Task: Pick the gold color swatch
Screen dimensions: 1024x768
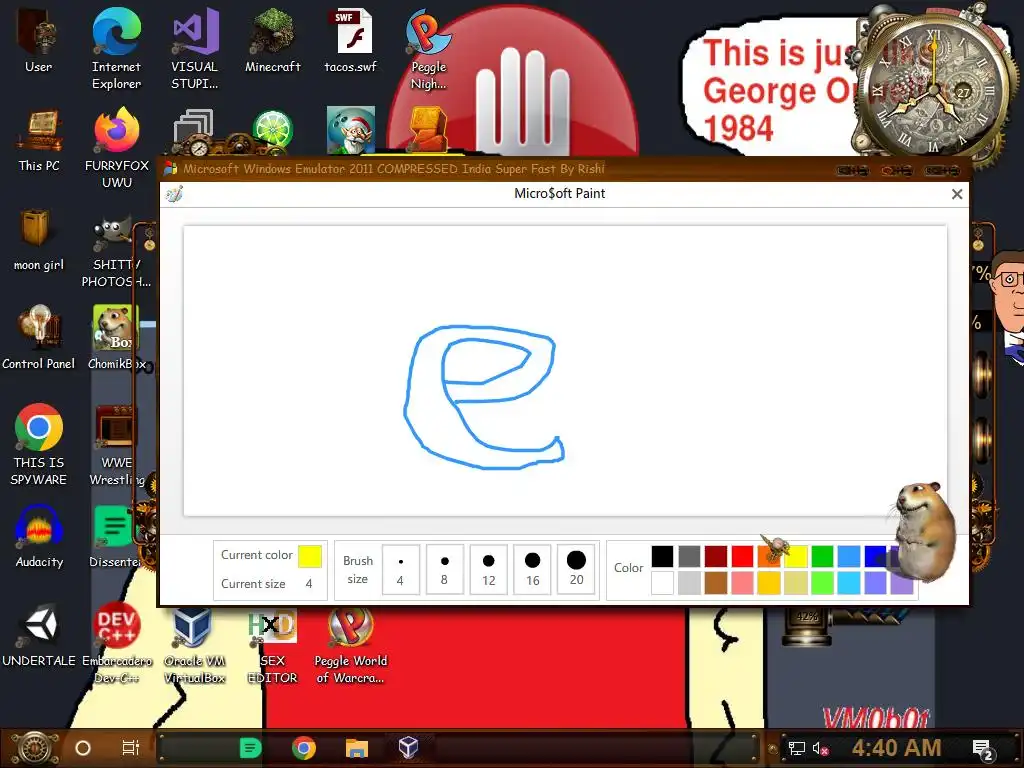Action: click(x=769, y=583)
